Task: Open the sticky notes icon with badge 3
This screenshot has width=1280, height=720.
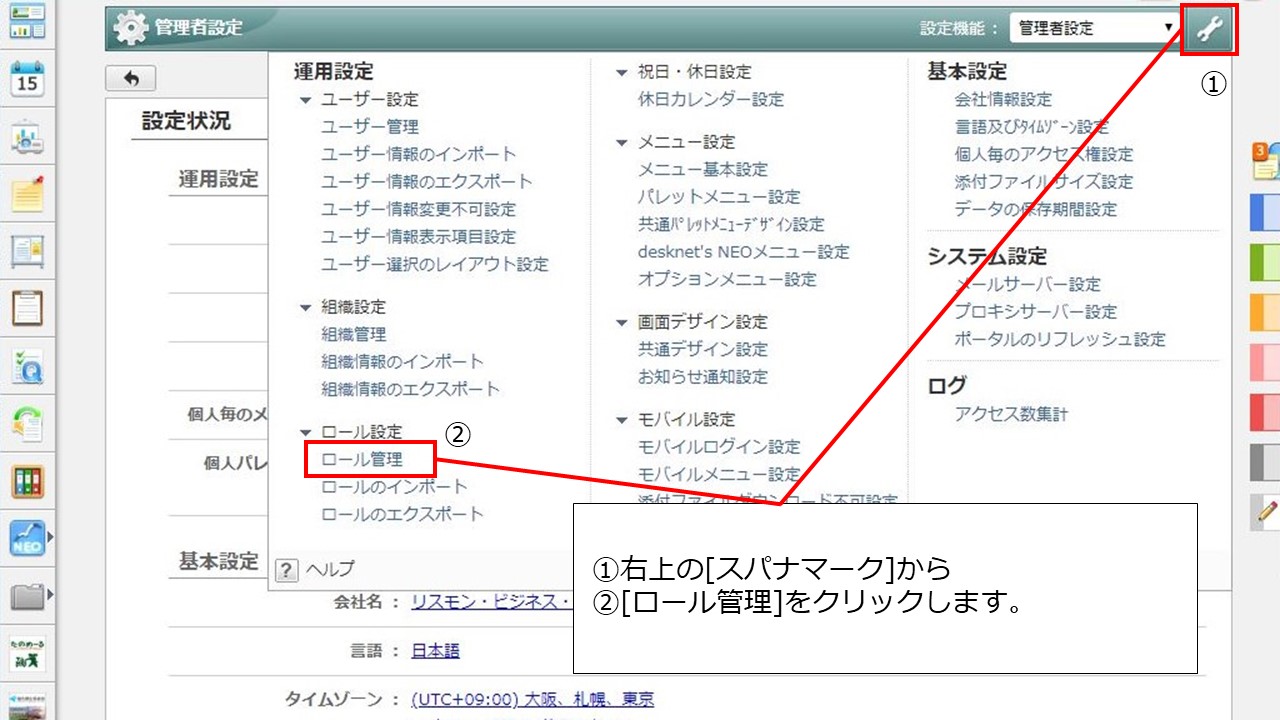Action: point(1265,162)
